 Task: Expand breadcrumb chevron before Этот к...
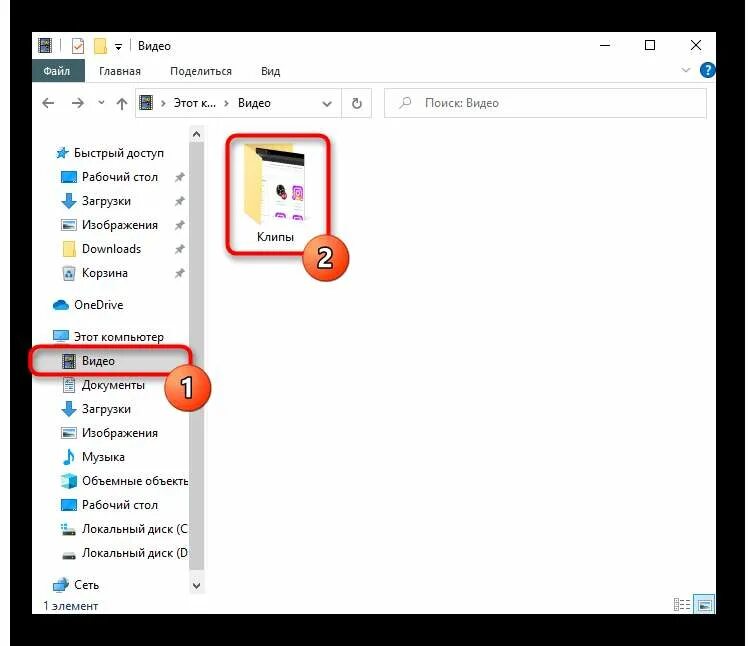point(163,103)
